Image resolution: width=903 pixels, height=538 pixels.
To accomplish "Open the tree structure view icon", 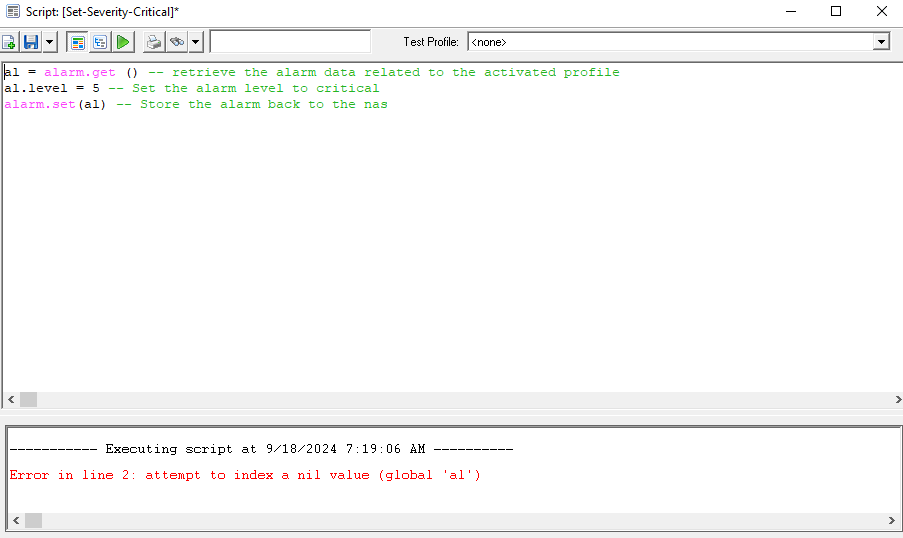I will (x=100, y=42).
